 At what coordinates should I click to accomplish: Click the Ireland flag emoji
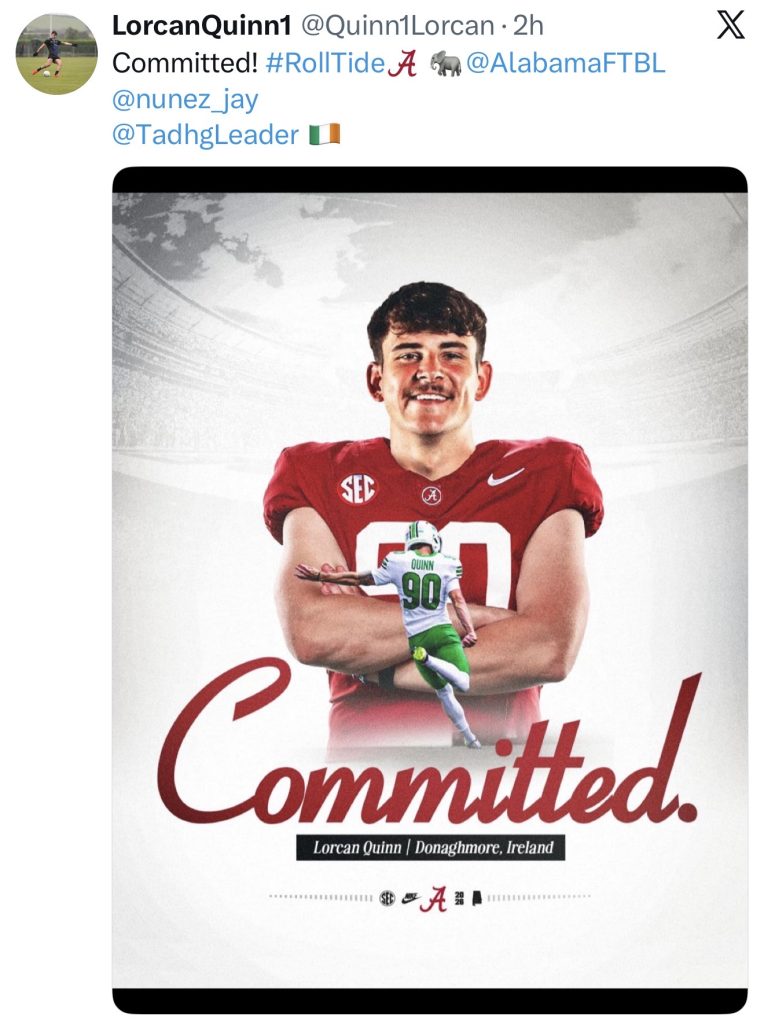pos(325,134)
